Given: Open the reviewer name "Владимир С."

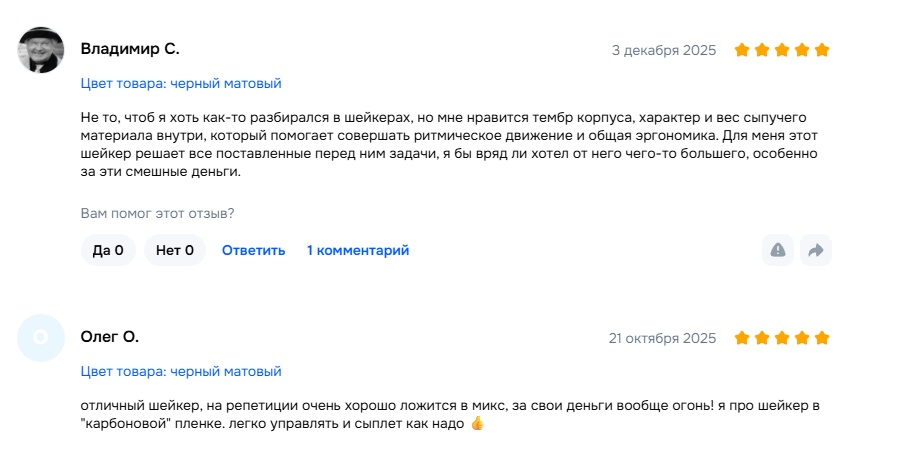Looking at the screenshot, I should click(x=130, y=49).
